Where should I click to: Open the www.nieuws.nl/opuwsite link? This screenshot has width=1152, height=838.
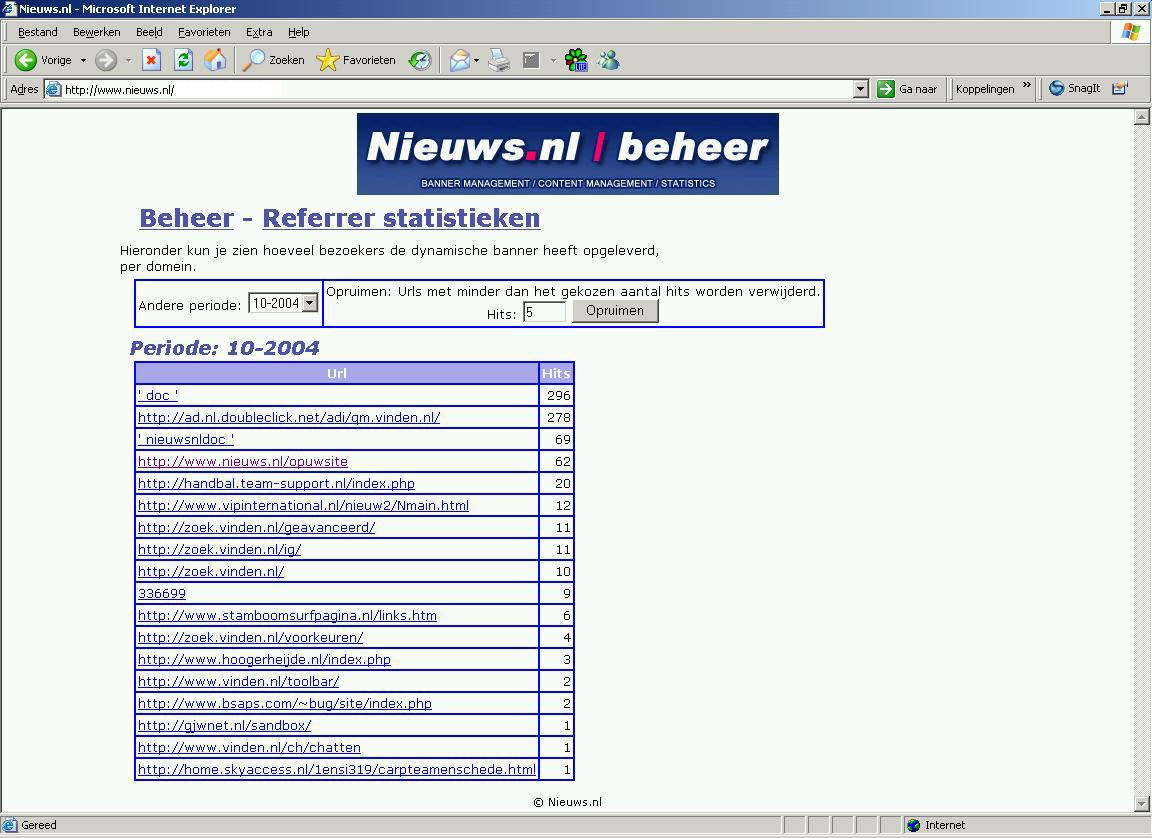[x=242, y=461]
